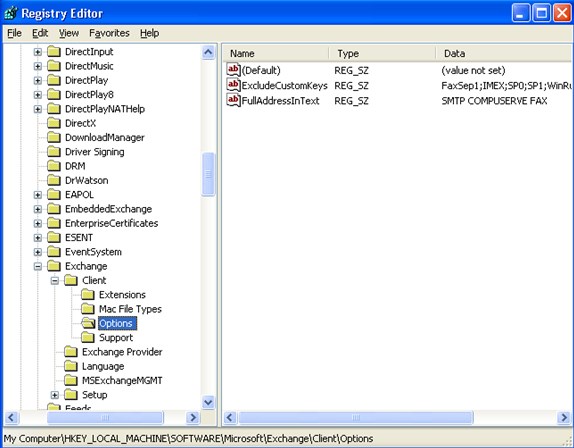Click data 'SMTP COMPUSERVE FAX'
This screenshot has width=574, height=448.
[494, 101]
